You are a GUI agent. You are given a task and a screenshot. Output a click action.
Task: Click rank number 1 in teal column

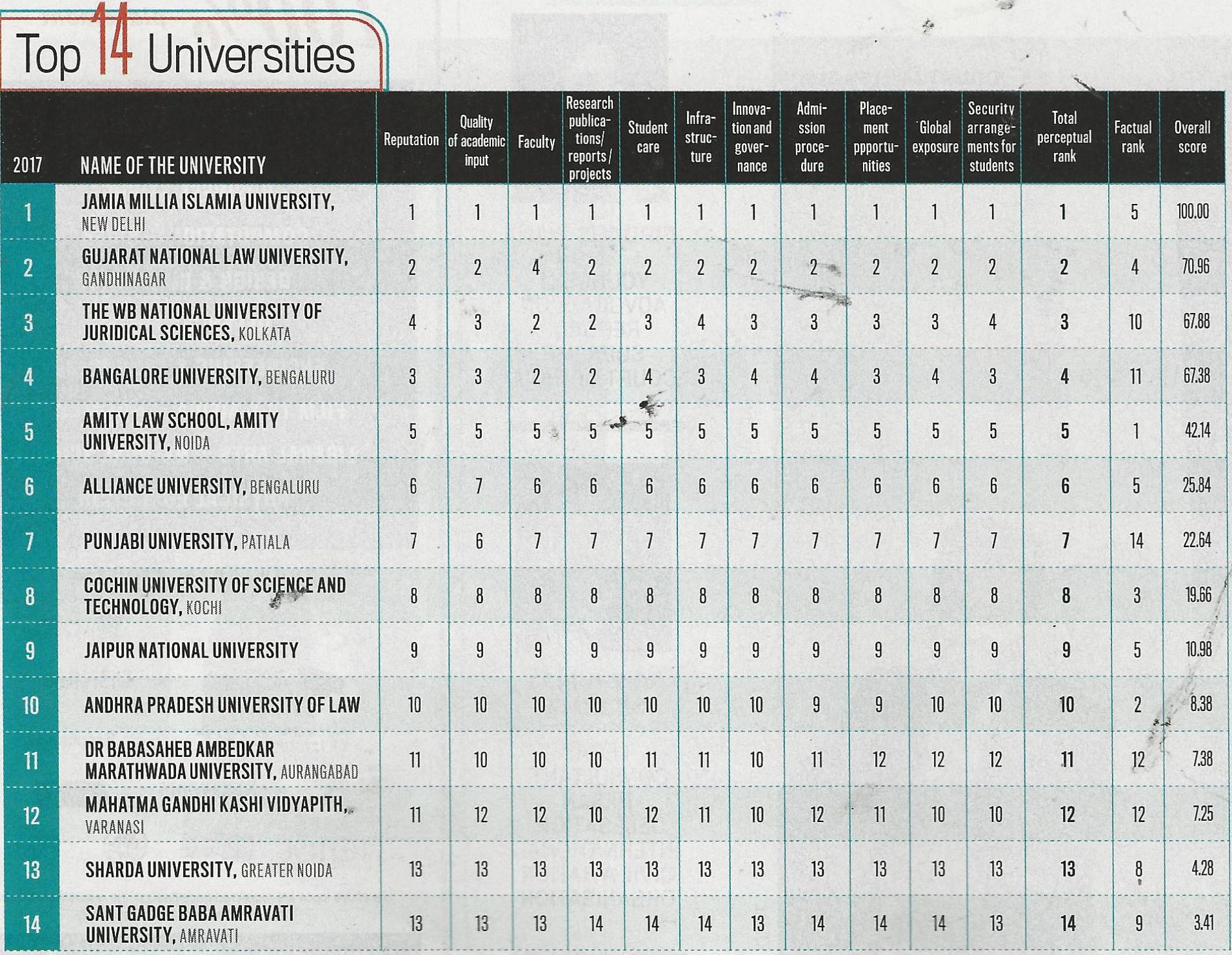point(28,213)
